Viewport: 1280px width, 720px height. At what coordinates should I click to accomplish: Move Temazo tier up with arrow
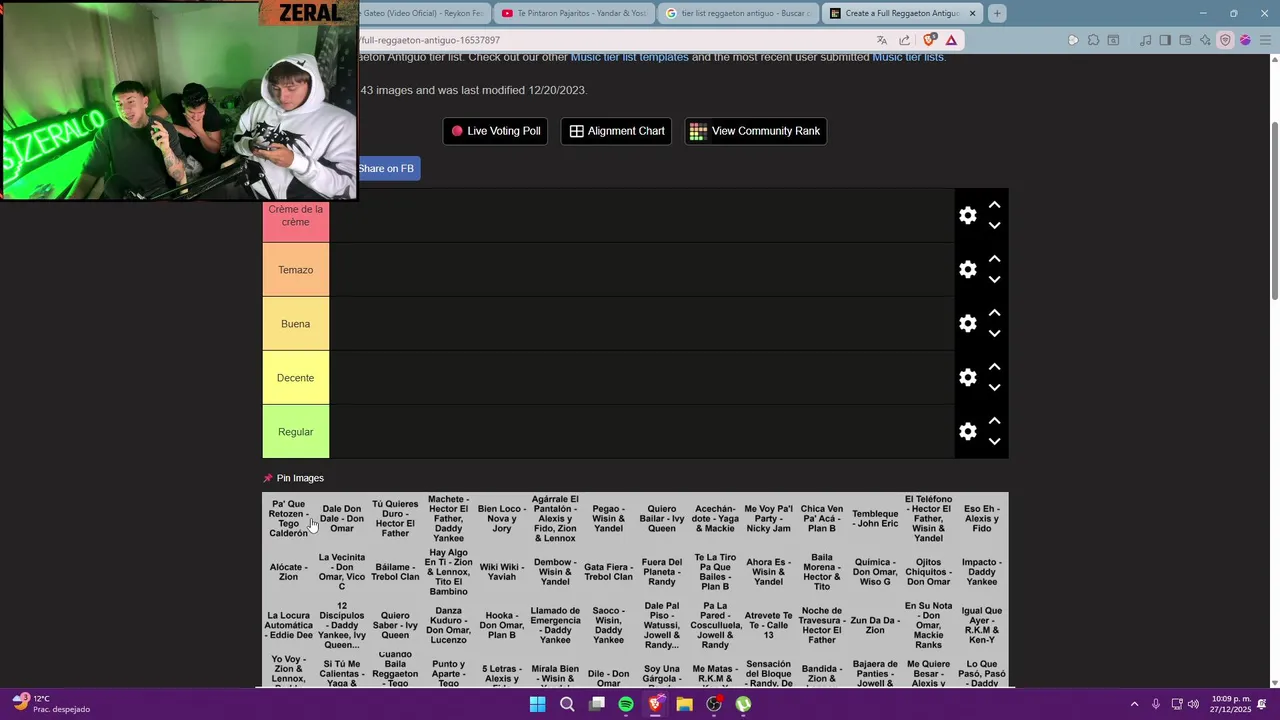tap(994, 258)
